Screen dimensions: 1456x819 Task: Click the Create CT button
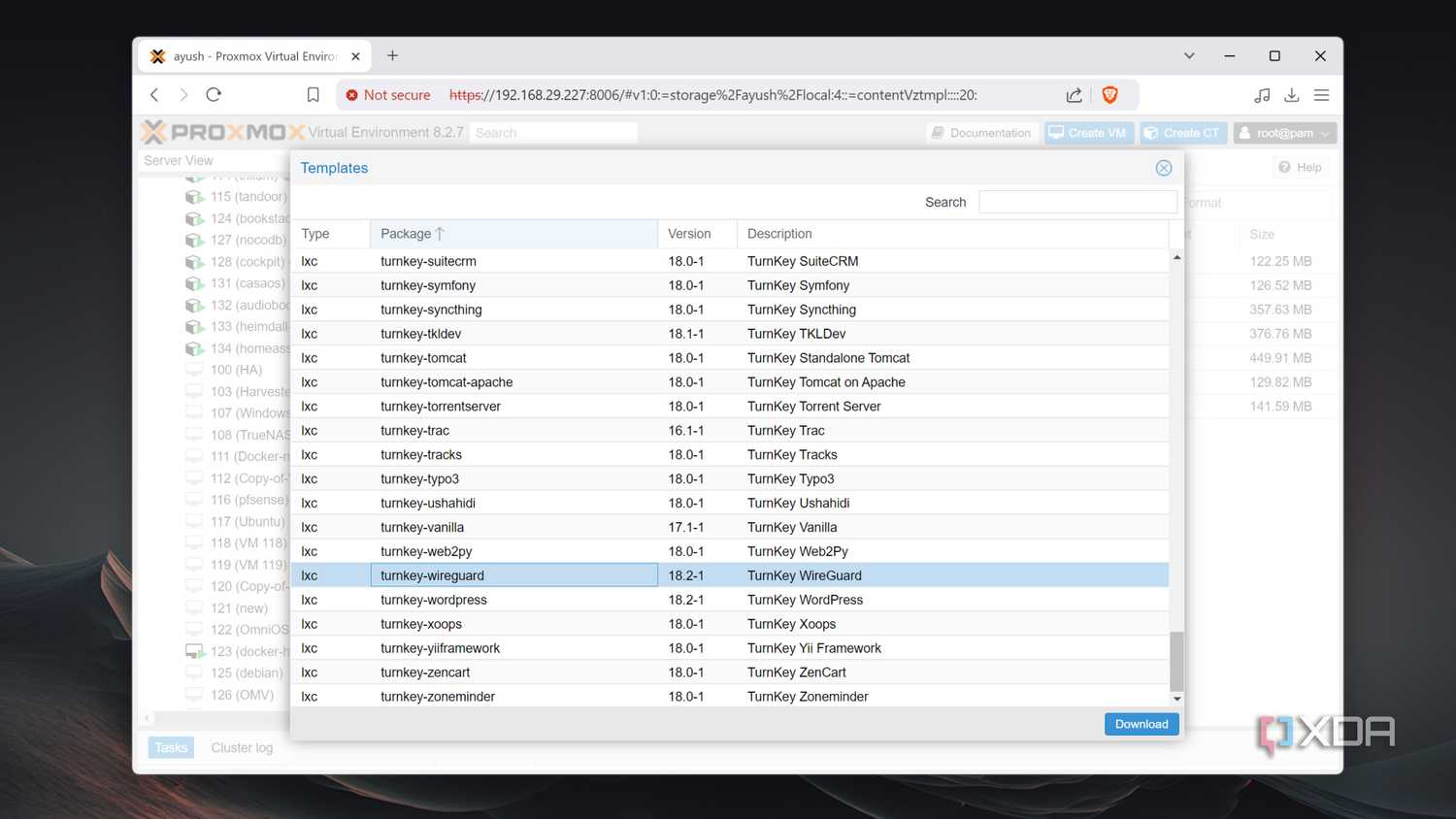(1183, 133)
